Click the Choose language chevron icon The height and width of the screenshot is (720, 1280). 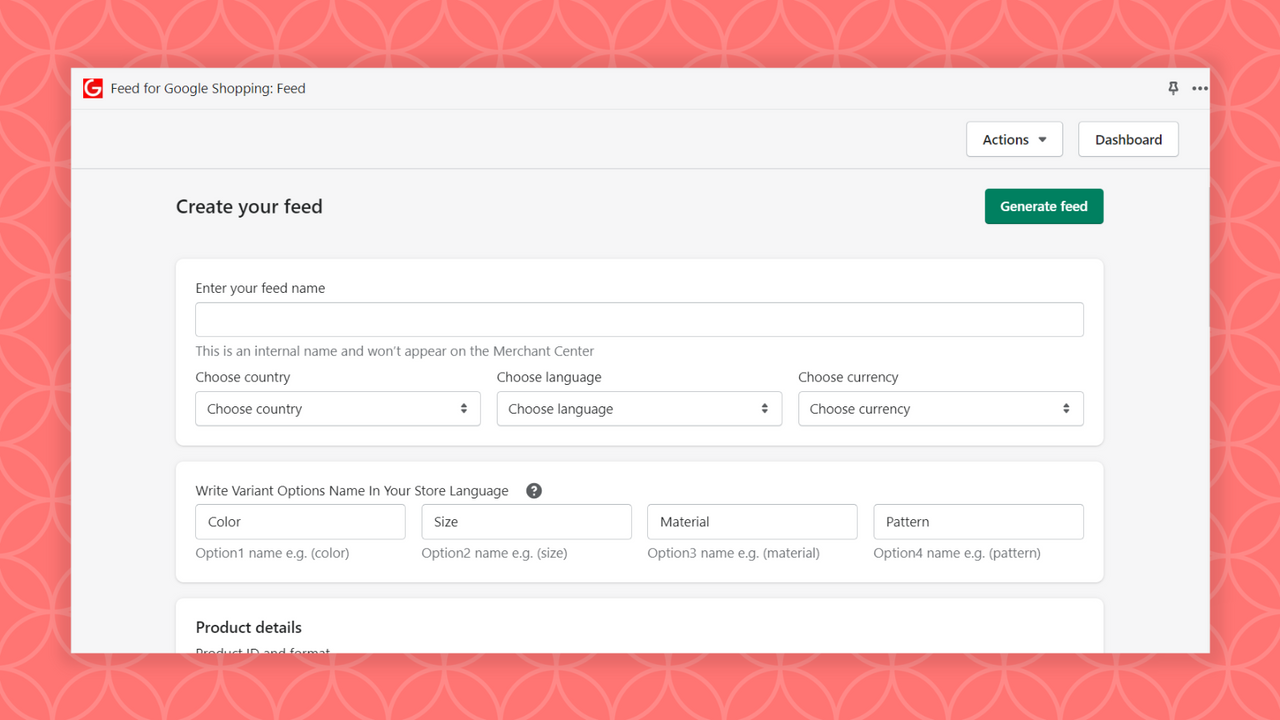765,408
